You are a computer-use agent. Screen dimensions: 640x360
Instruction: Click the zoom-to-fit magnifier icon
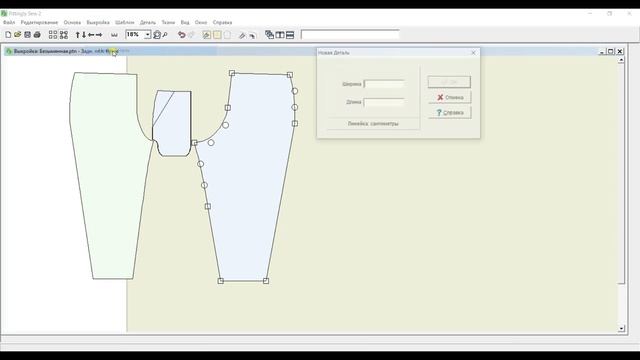[x=157, y=35]
